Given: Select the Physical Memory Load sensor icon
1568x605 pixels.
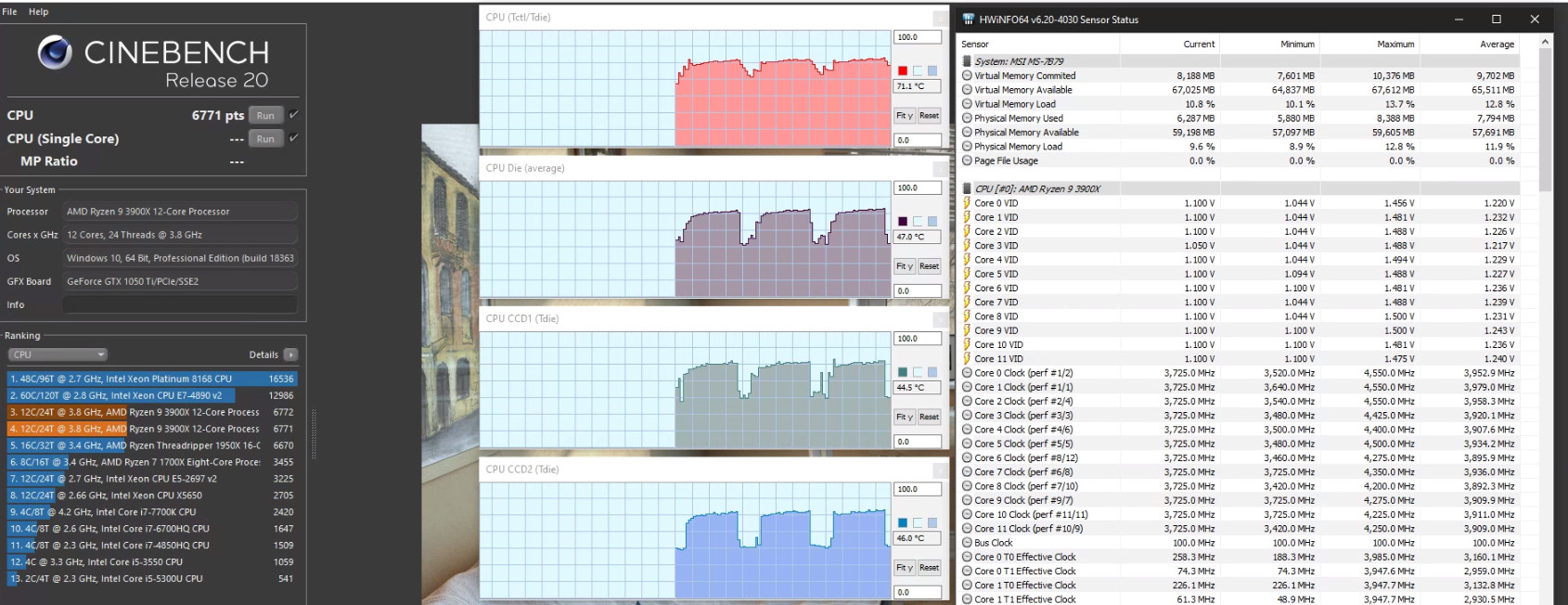Looking at the screenshot, I should pyautogui.click(x=967, y=147).
